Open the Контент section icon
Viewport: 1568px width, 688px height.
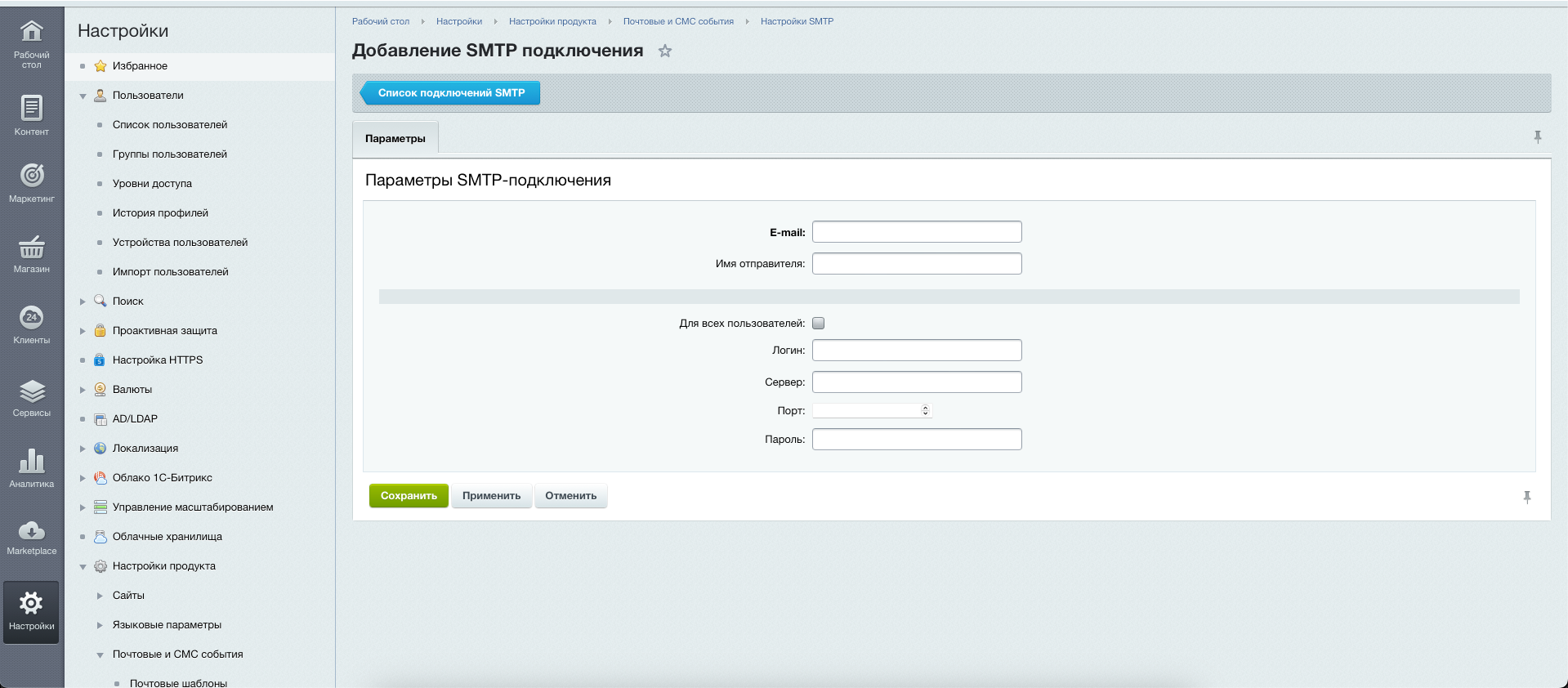click(x=31, y=107)
